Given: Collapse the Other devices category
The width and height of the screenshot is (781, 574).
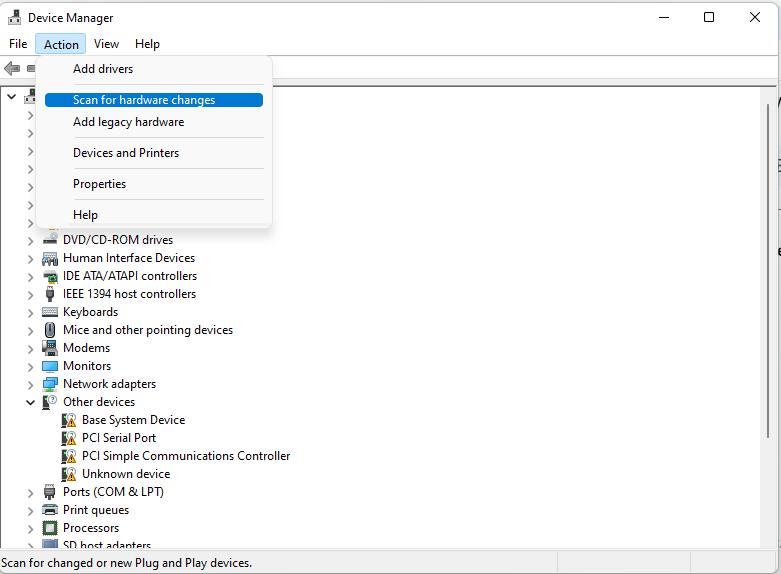Looking at the screenshot, I should click(x=30, y=402).
